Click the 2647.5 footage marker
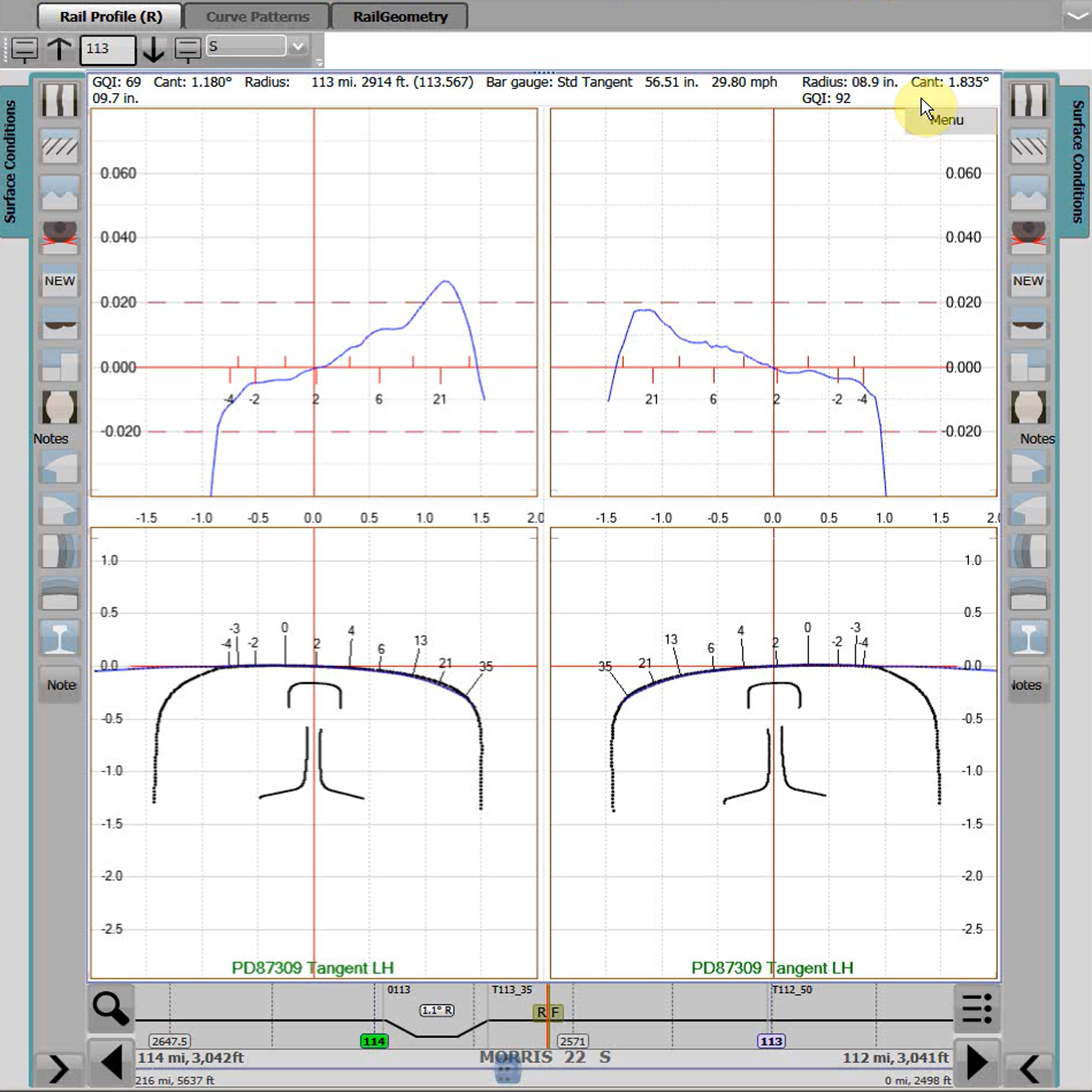Viewport: 1092px width, 1092px height. pos(169,1041)
